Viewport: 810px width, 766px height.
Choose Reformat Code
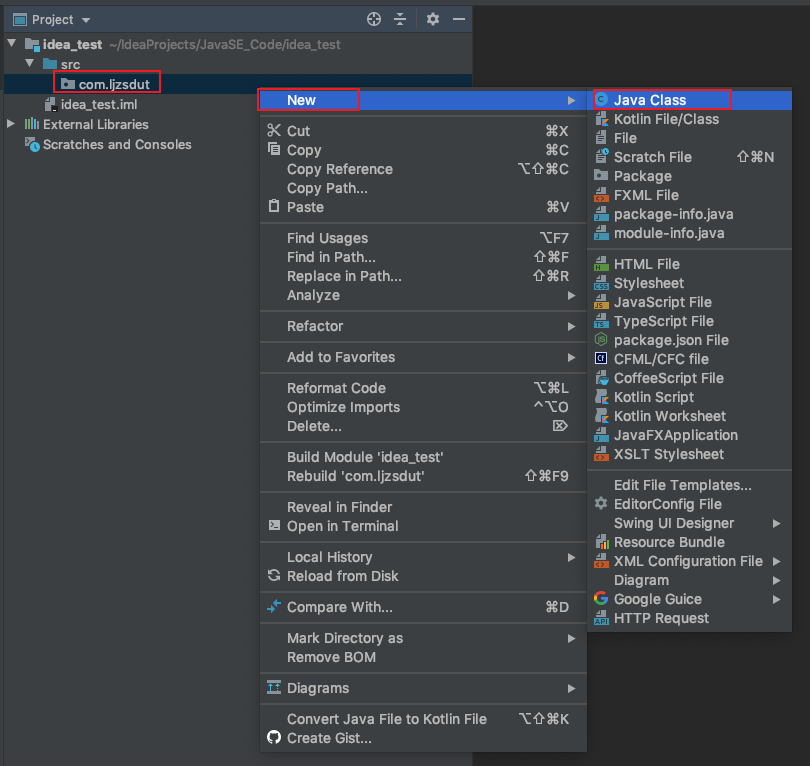[423, 388]
